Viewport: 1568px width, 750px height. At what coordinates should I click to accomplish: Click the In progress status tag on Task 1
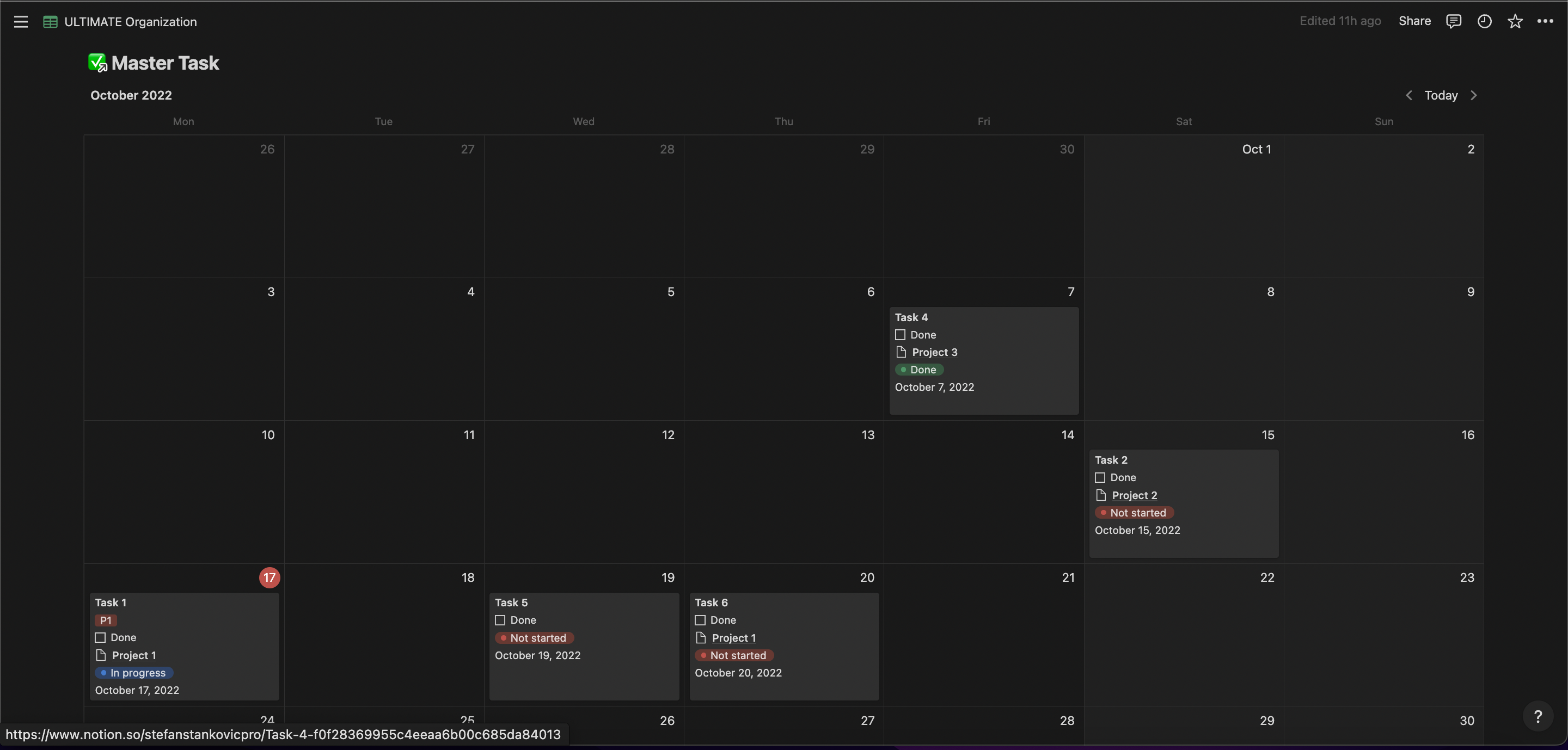pyautogui.click(x=134, y=673)
